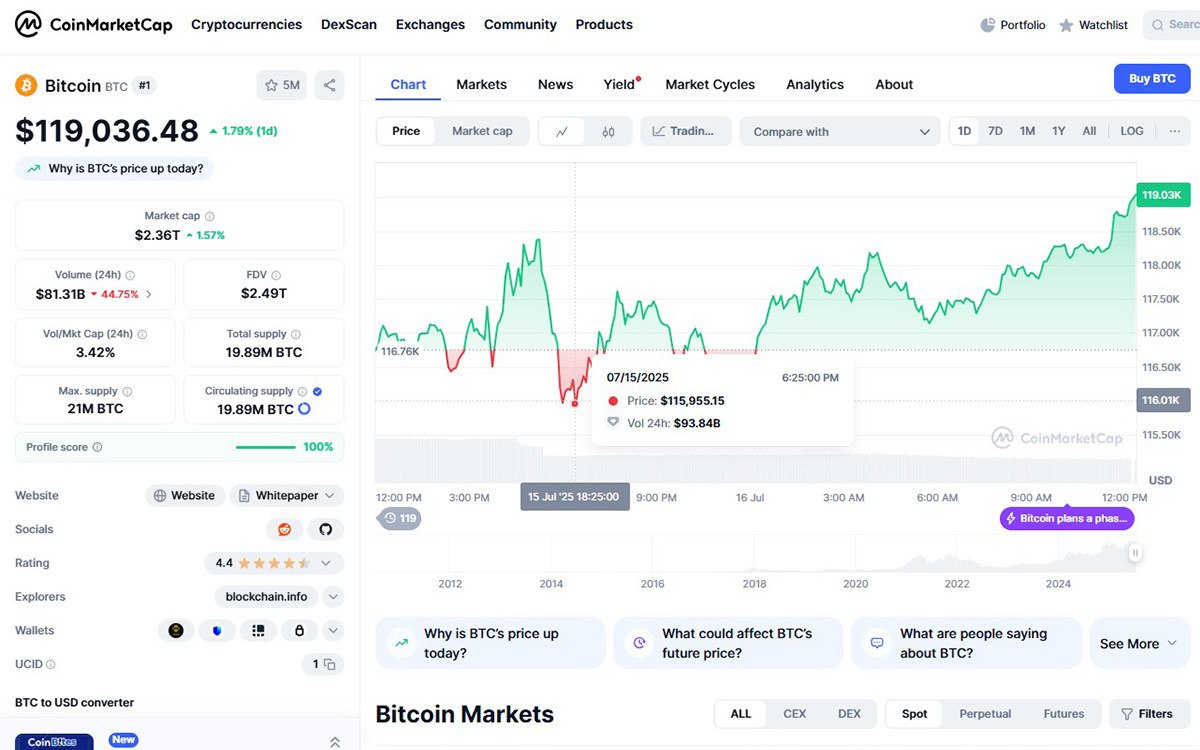Toggle the chart to Market cap
The height and width of the screenshot is (750, 1200).
click(x=482, y=131)
